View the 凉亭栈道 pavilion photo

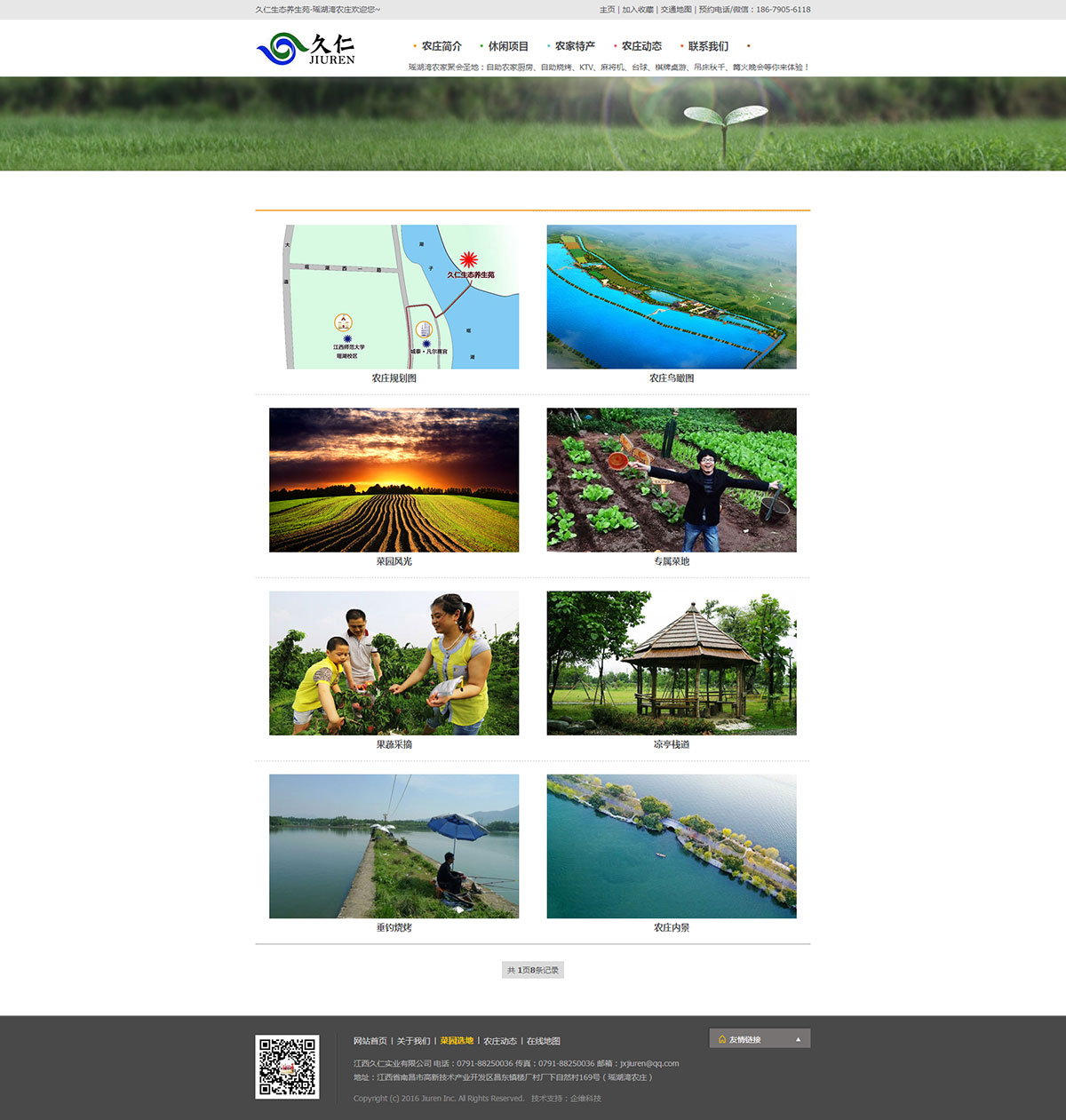[x=672, y=663]
